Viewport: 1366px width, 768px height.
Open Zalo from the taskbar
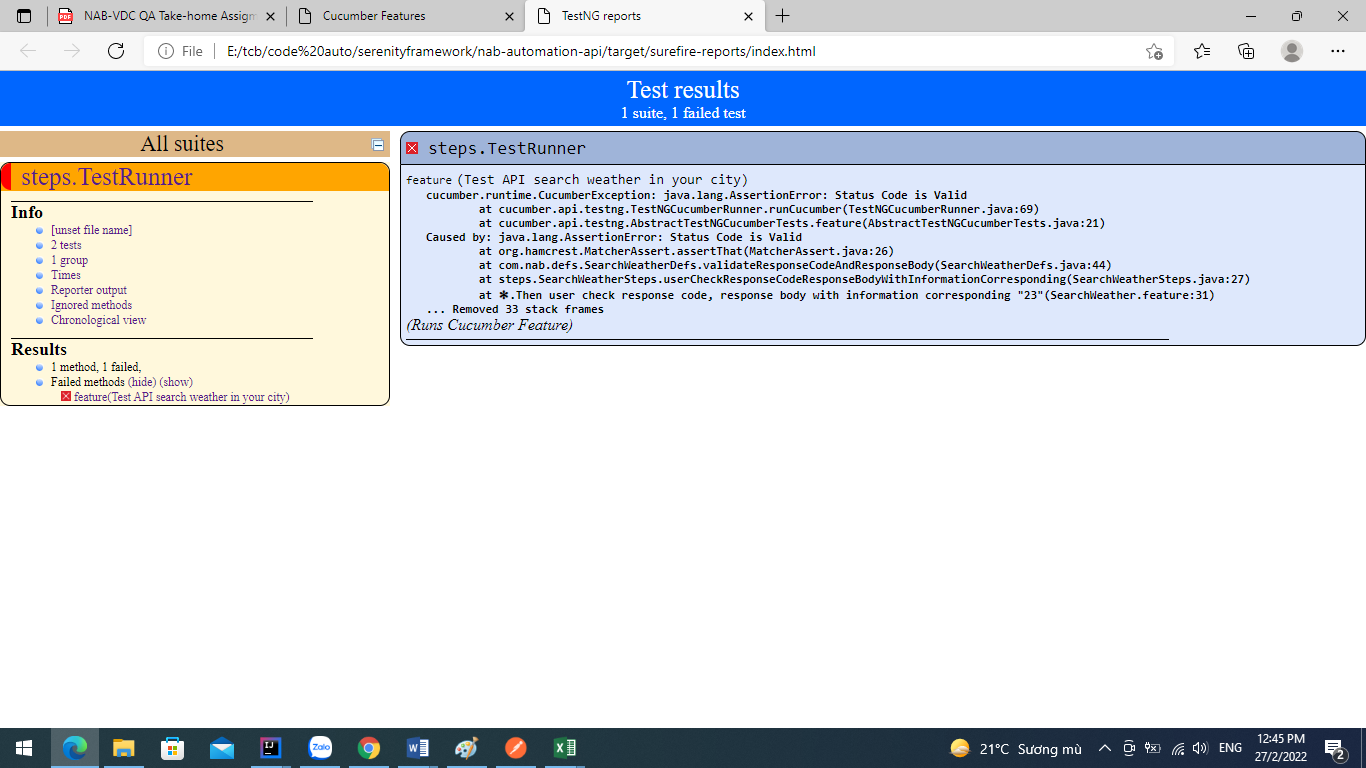click(320, 748)
